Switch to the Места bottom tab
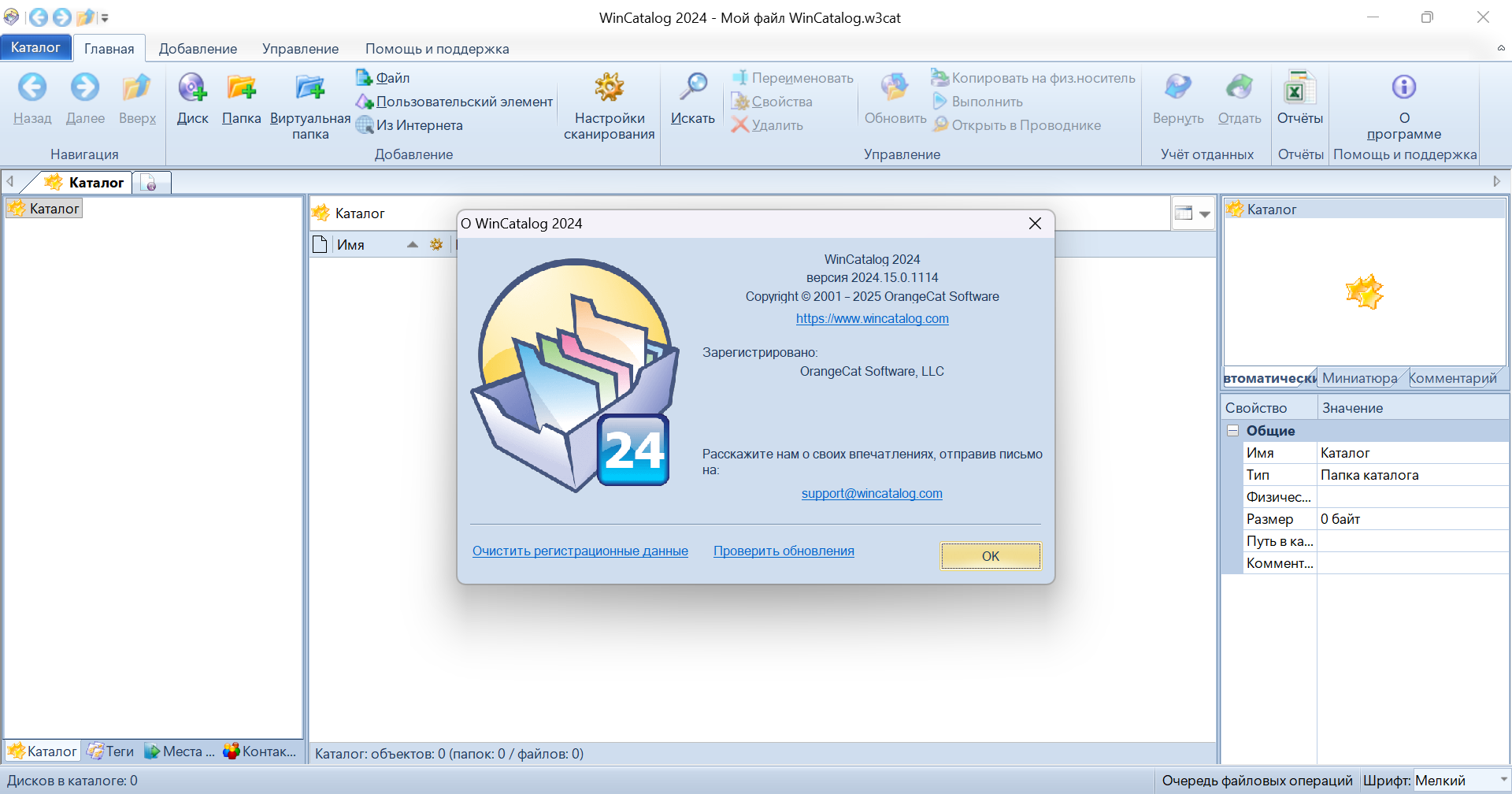Screen dimensions: 1512x794 [180, 751]
